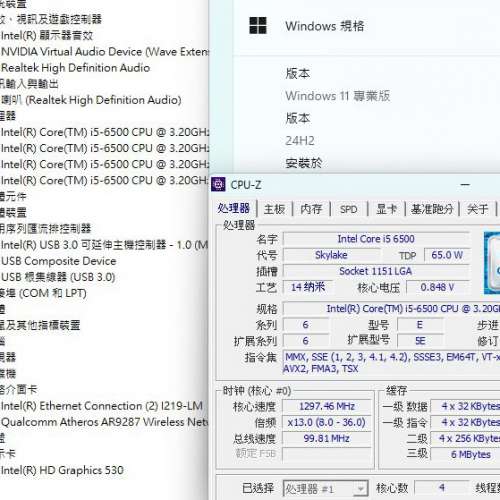Click the Intel processor logo in CPU-Z
Viewport: 500px width, 500px height.
492,263
